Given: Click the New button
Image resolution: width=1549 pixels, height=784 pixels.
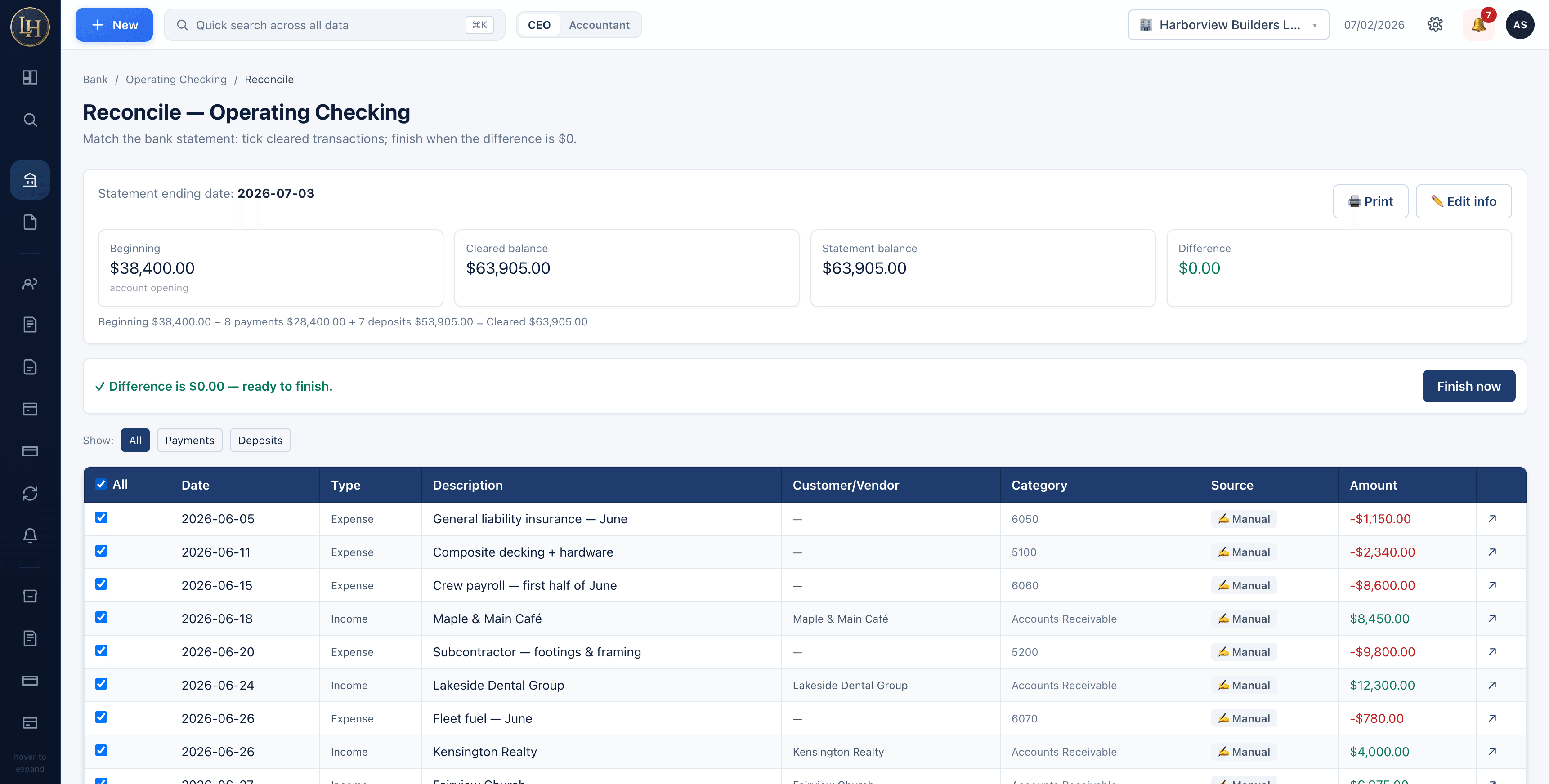Looking at the screenshot, I should 114,25.
